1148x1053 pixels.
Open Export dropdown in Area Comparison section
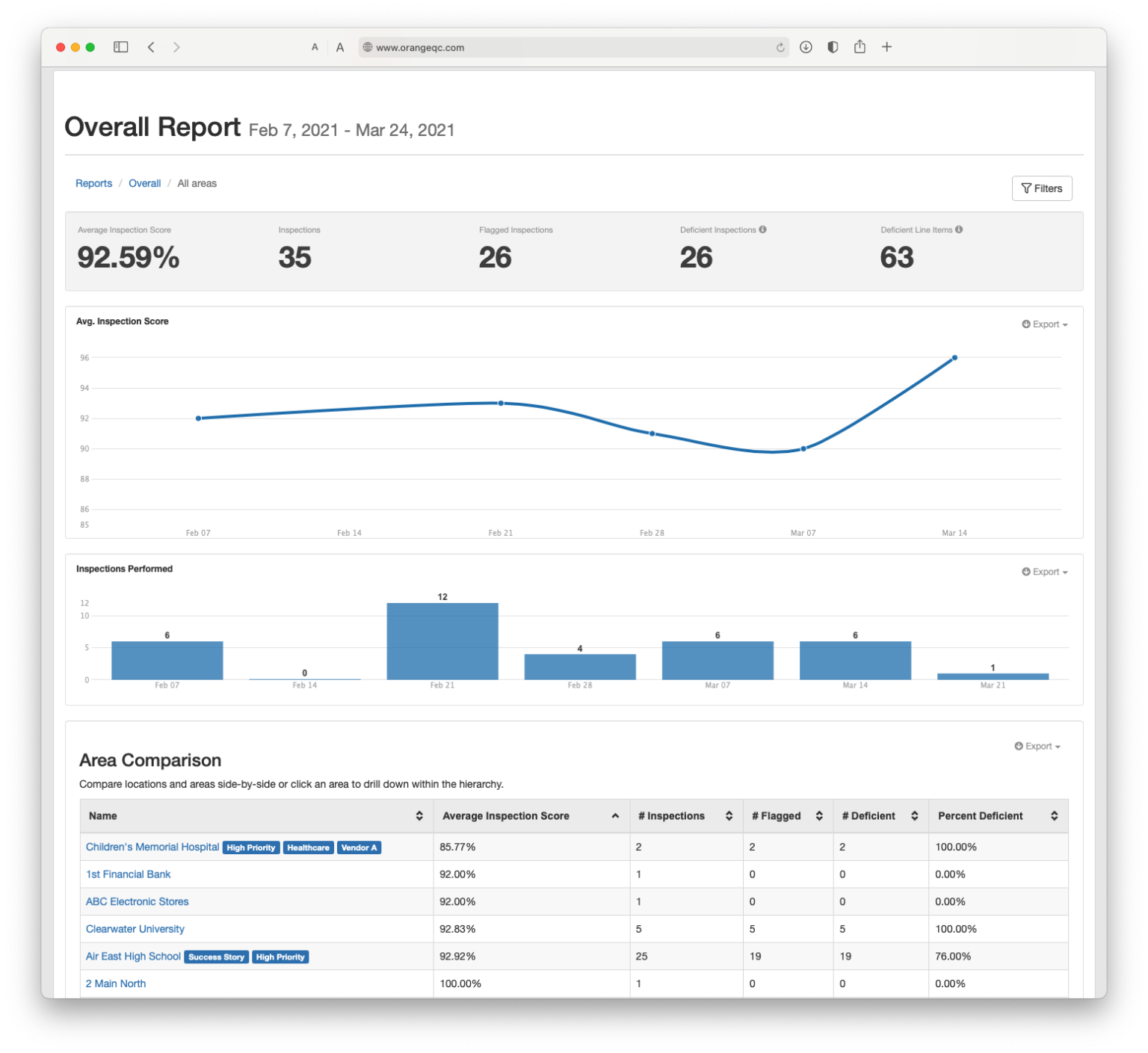point(1037,746)
